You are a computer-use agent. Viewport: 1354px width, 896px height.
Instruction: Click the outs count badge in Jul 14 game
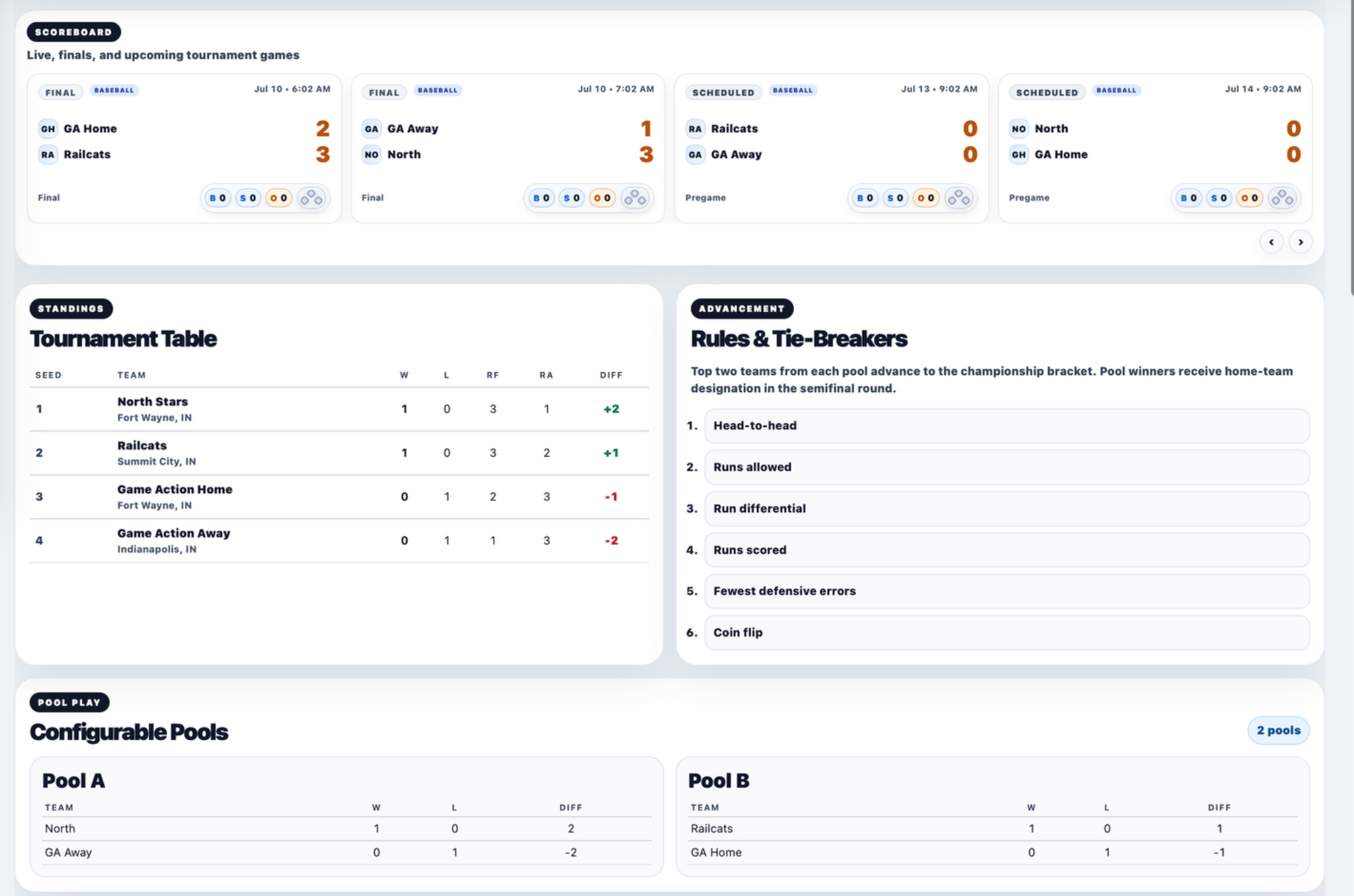click(x=1250, y=198)
